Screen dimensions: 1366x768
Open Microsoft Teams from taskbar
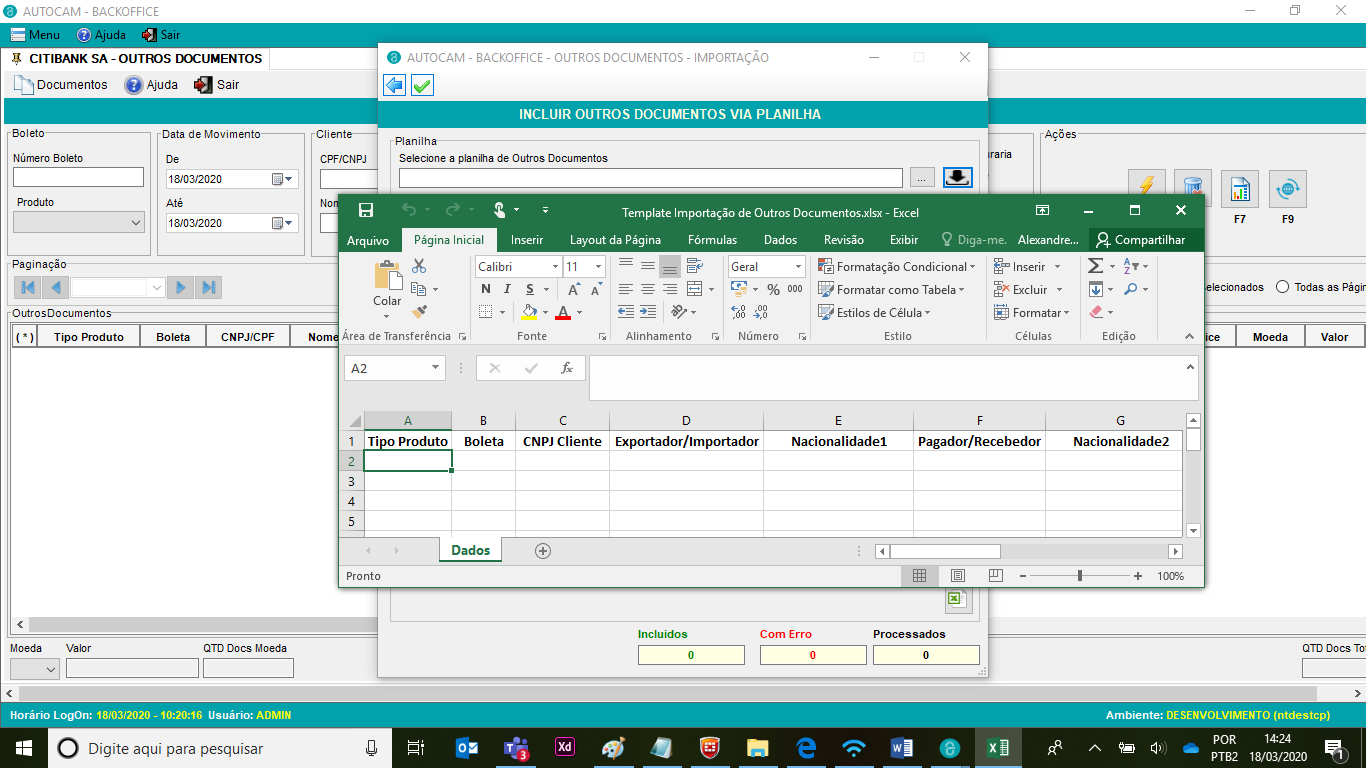pyautogui.click(x=516, y=748)
